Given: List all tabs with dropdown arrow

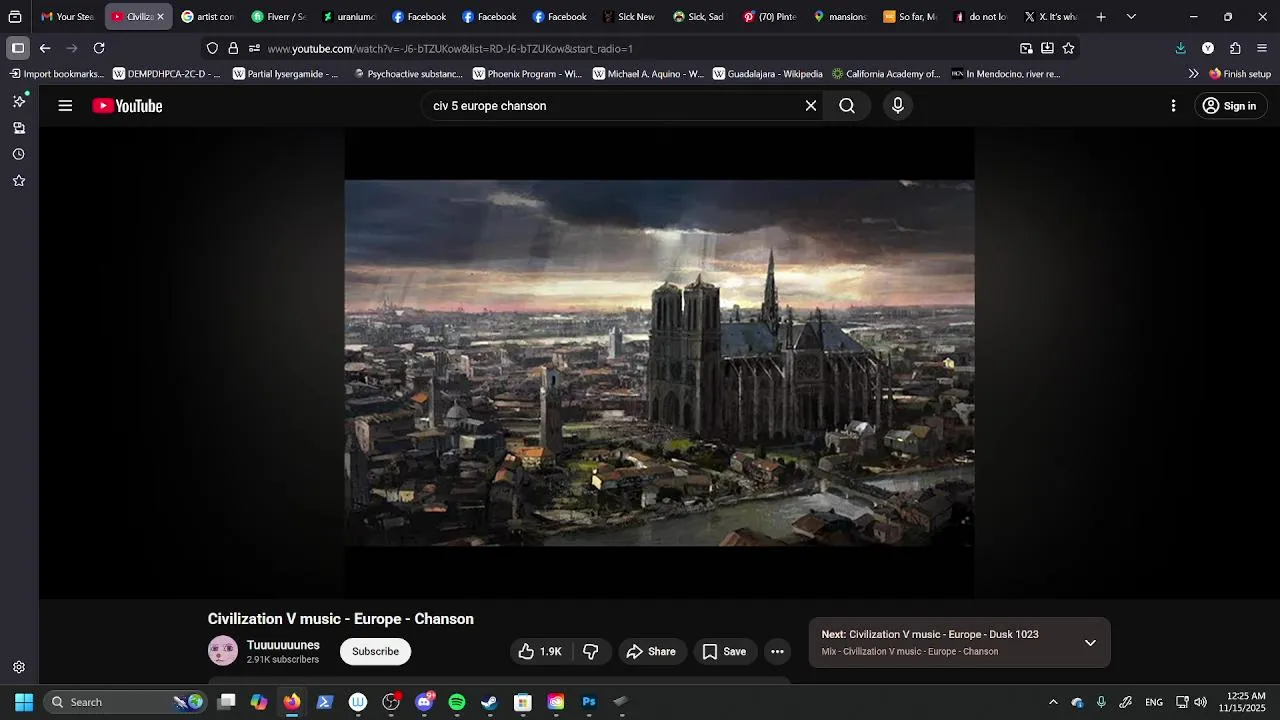Looking at the screenshot, I should (1131, 17).
